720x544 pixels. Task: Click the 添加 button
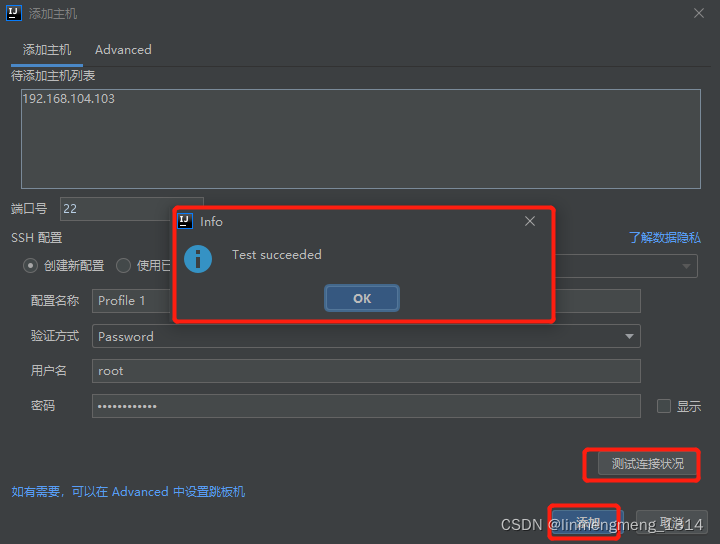(x=587, y=522)
